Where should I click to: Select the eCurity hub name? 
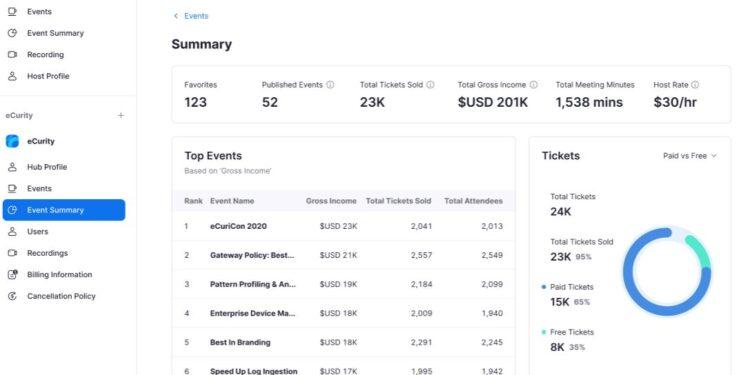click(41, 141)
